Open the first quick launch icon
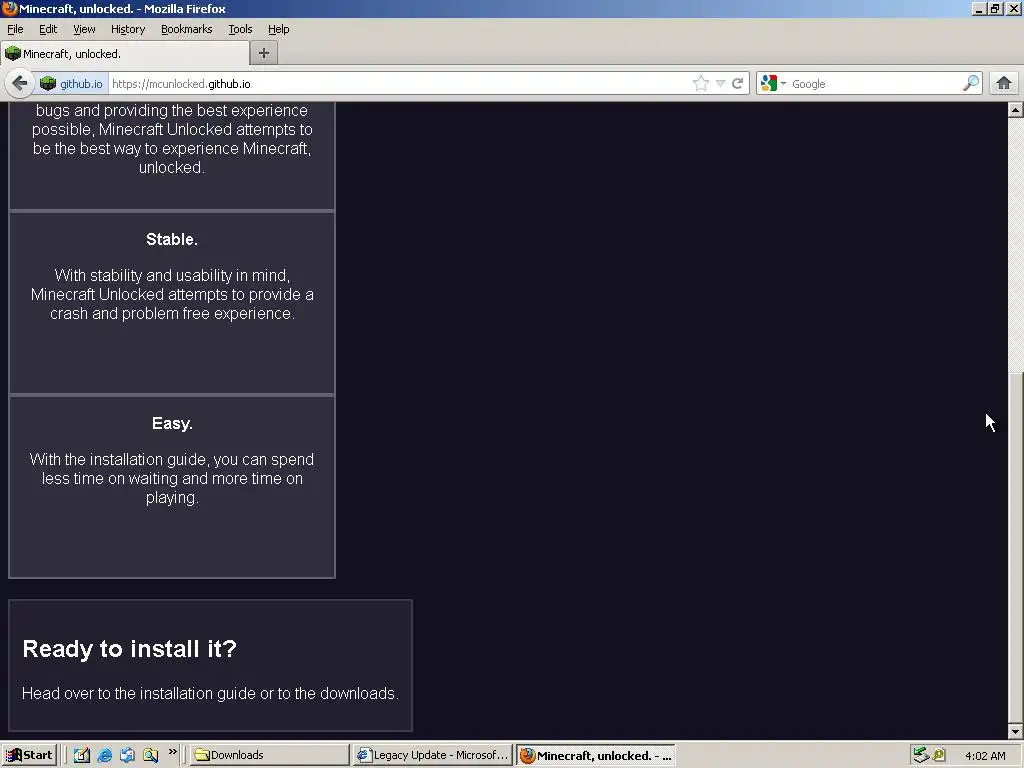The width and height of the screenshot is (1024, 768). [82, 756]
